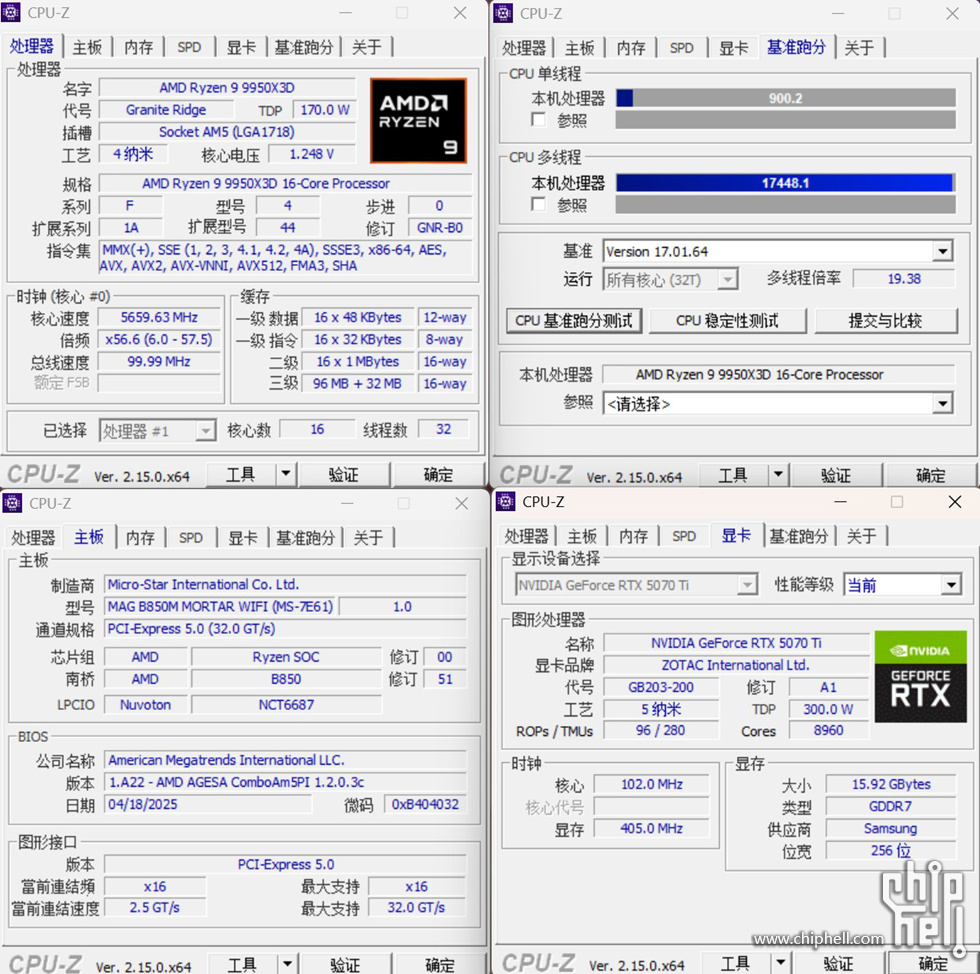Click the GPU 代号 value GB203-200
980x974 pixels.
pyautogui.click(x=661, y=687)
